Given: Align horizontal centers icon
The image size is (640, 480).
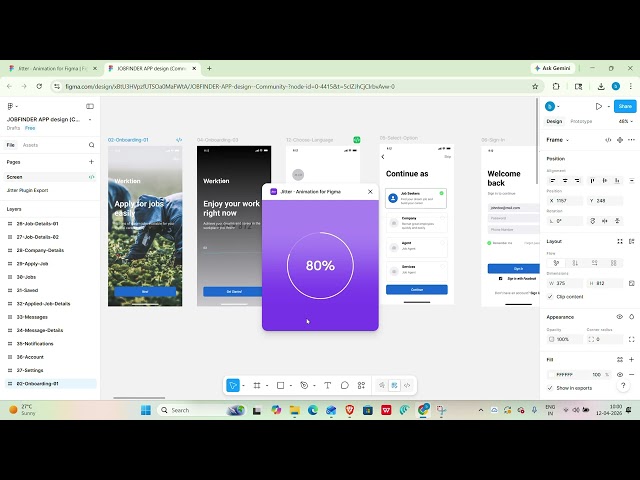Looking at the screenshot, I should [565, 180].
